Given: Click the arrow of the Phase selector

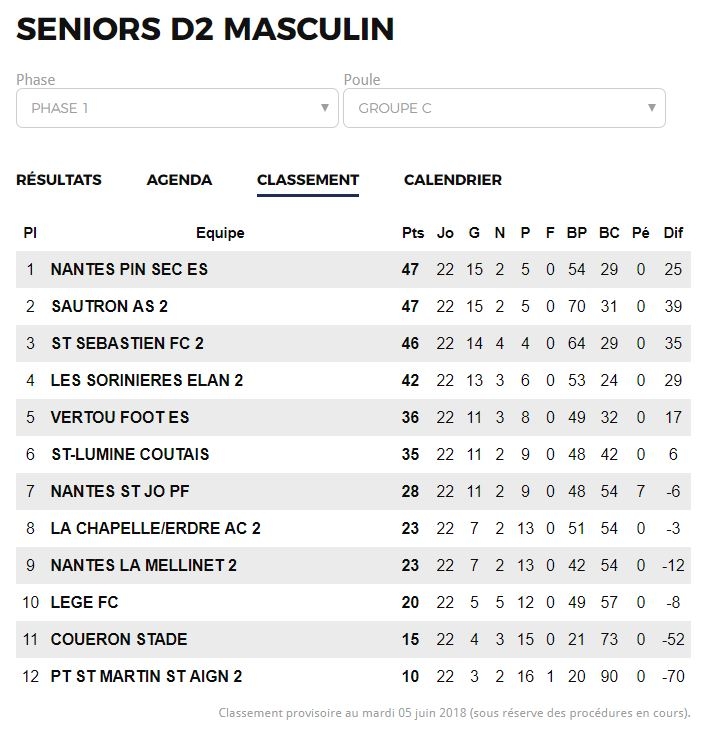Looking at the screenshot, I should tap(324, 108).
